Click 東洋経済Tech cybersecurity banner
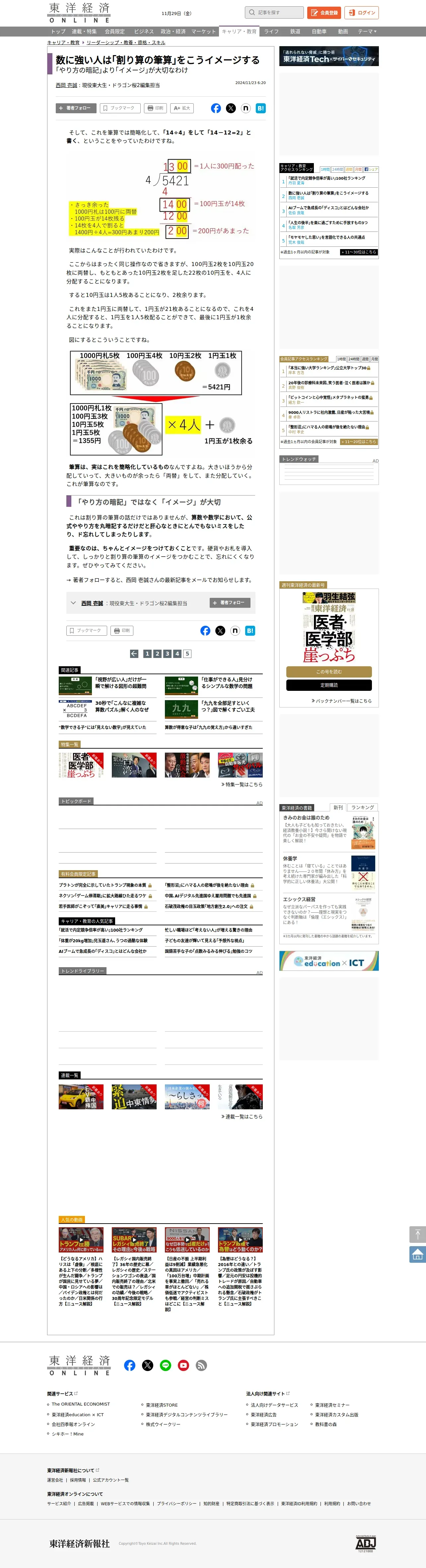This screenshot has width=426, height=1568. 329,56
